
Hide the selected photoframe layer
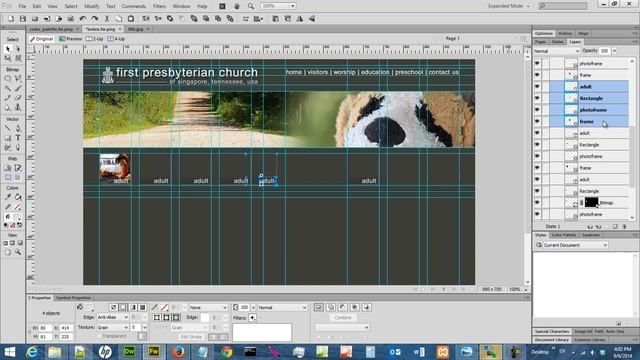tap(537, 110)
